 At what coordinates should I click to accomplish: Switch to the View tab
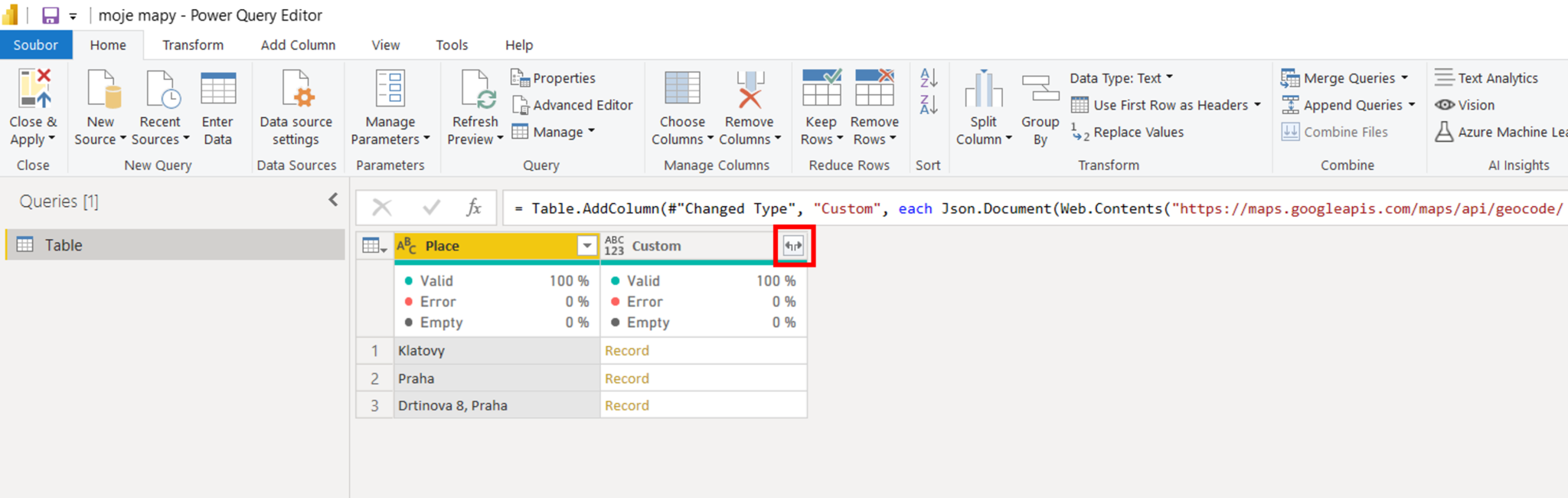386,45
